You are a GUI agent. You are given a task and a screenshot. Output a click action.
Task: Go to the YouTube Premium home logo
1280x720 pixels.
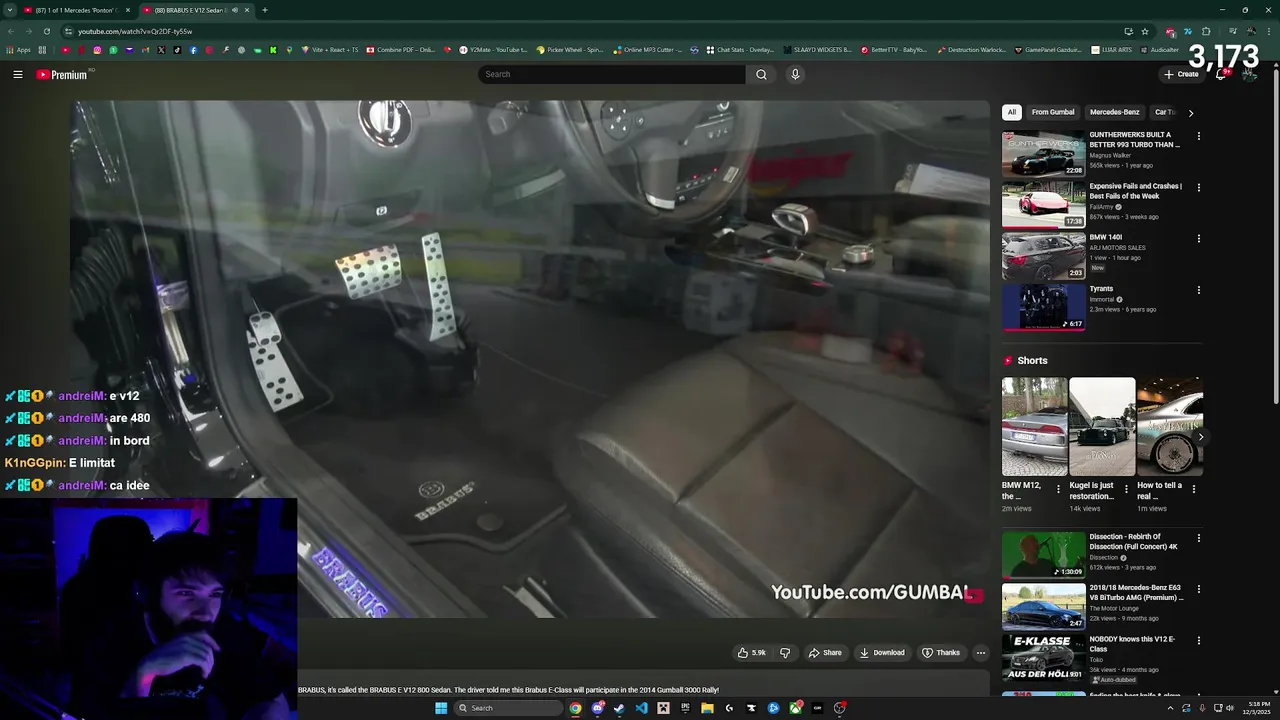(63, 74)
